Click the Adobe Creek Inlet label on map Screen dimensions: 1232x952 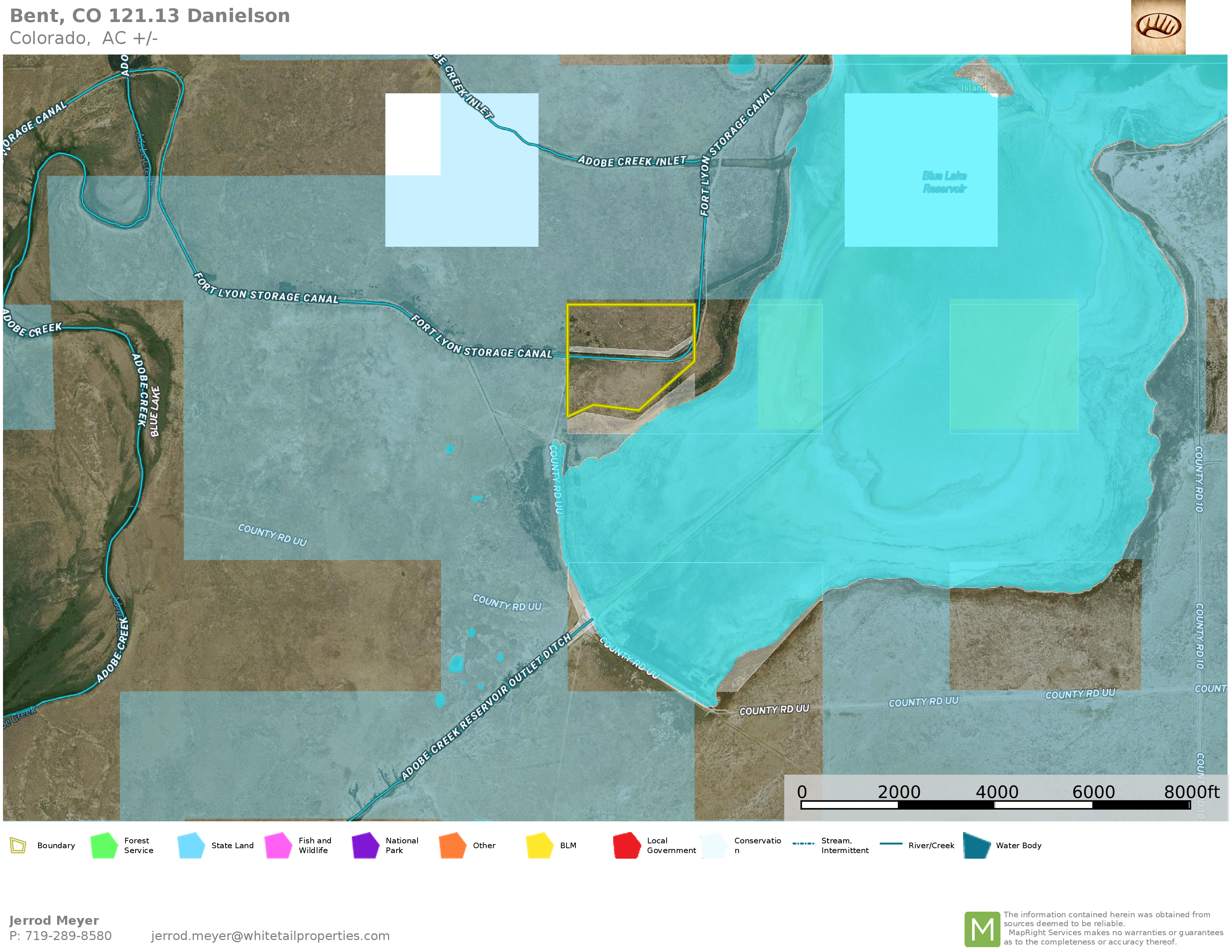coord(632,161)
